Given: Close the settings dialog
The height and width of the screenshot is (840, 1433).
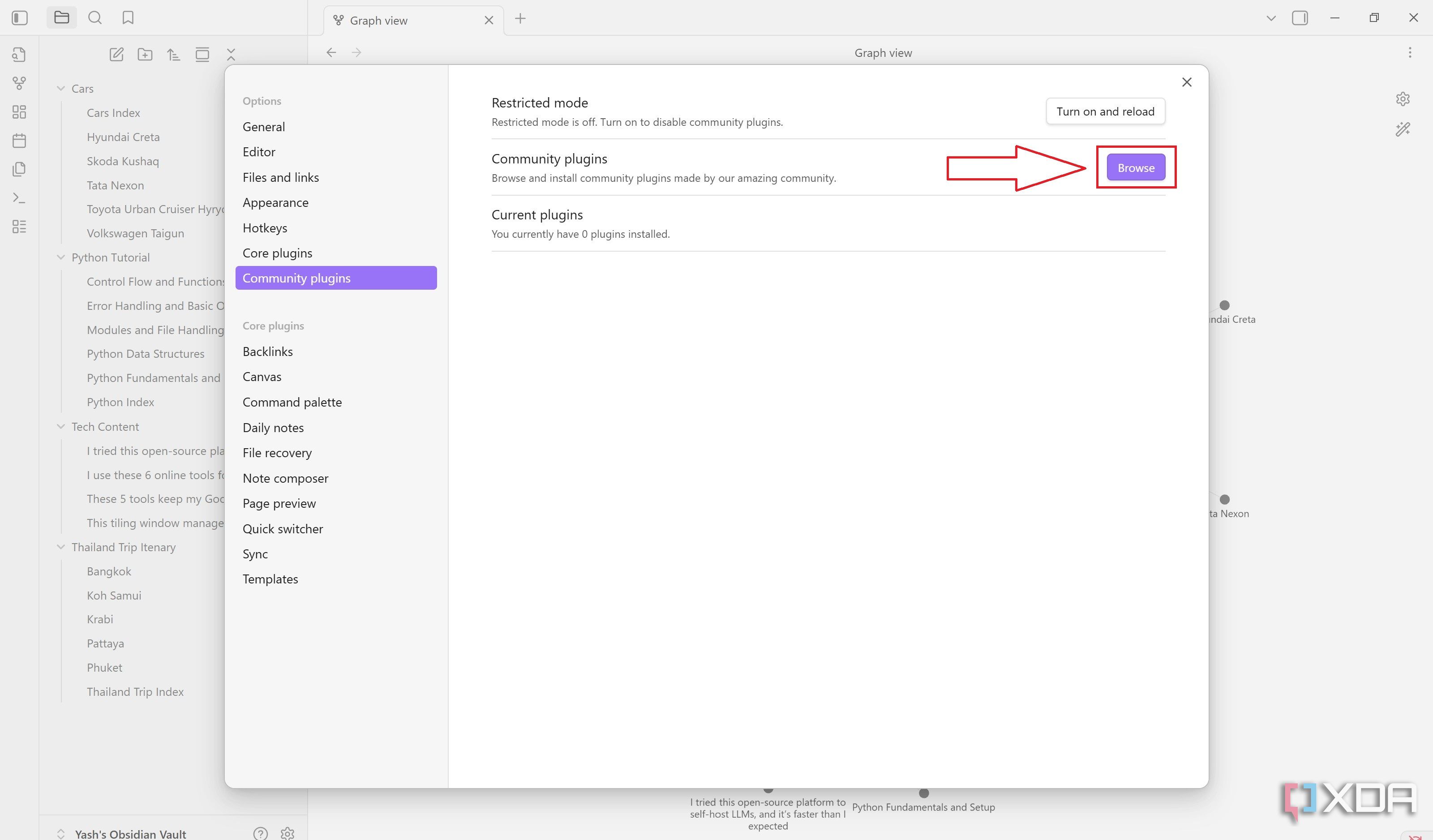Looking at the screenshot, I should [x=1187, y=82].
